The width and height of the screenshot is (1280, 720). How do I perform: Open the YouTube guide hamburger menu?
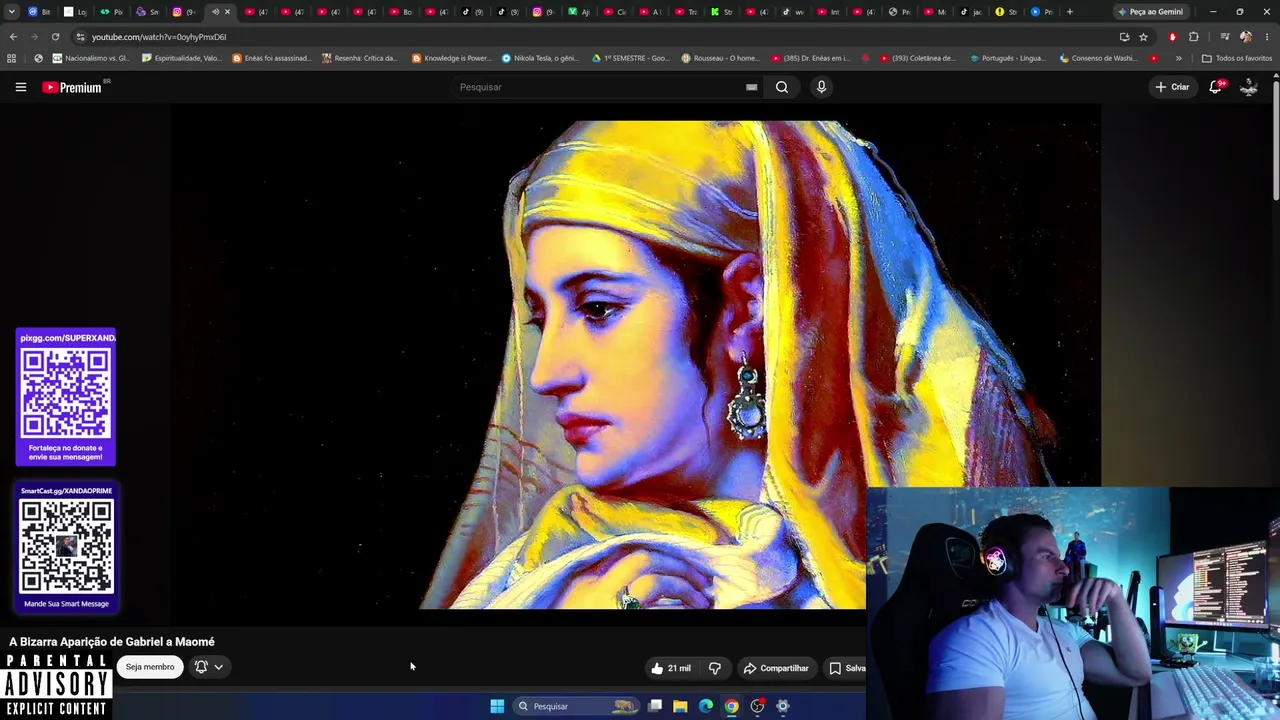[x=20, y=87]
